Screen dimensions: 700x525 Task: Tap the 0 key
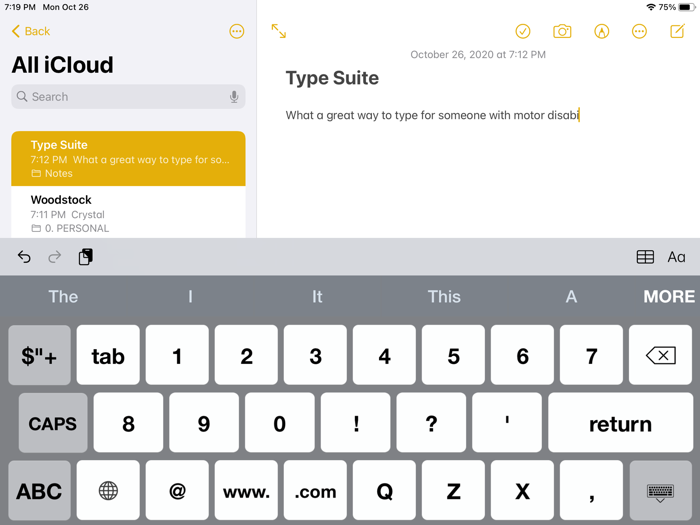[279, 423]
